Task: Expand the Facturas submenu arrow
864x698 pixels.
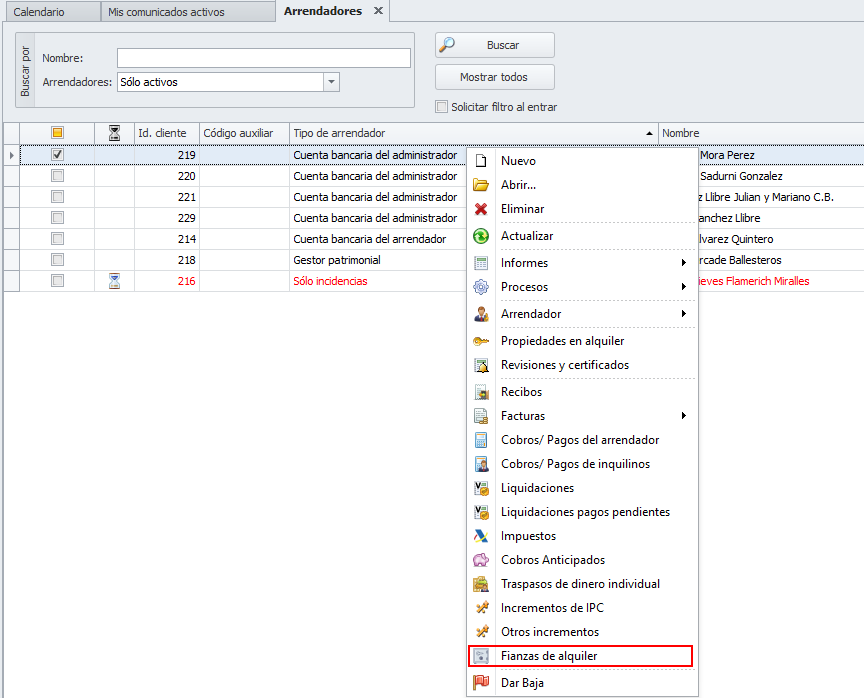Action: click(684, 416)
